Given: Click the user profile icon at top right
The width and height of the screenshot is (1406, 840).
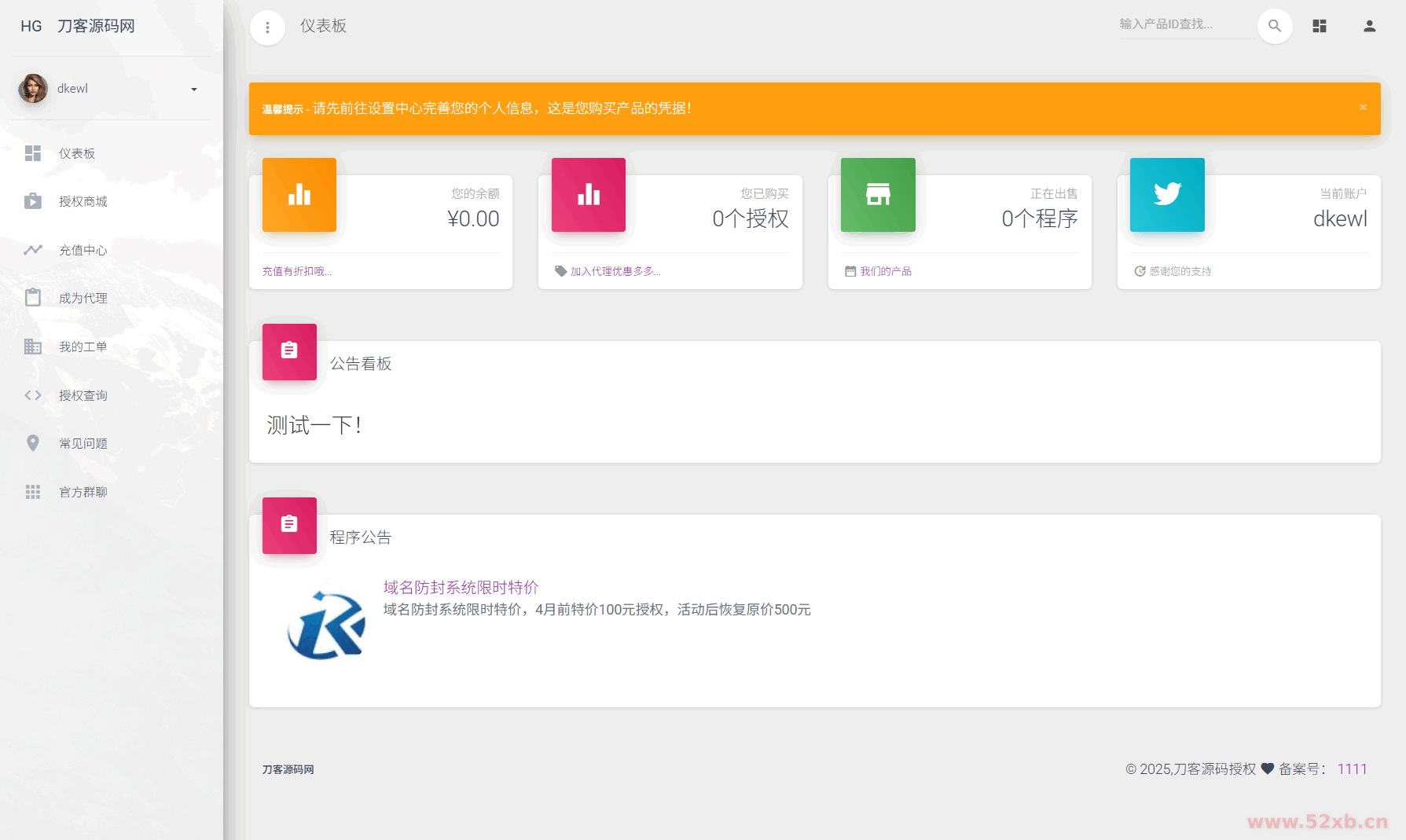Looking at the screenshot, I should coord(1369,26).
